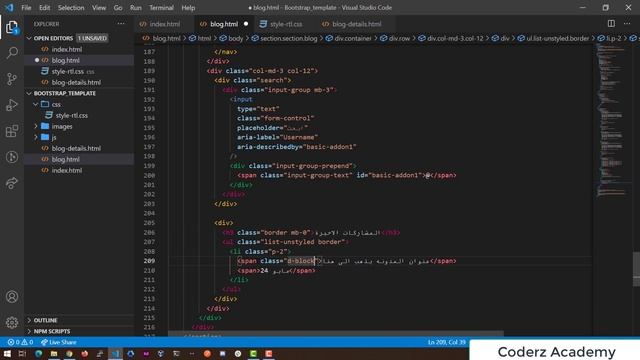This screenshot has height=360, width=640.
Task: Open Firefox on taskbar
Action: pos(85,353)
